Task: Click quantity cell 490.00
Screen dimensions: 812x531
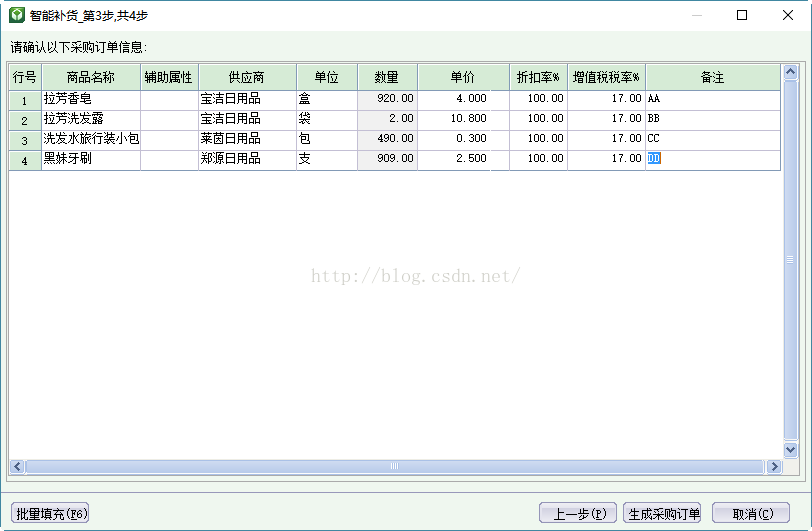Action: point(387,140)
